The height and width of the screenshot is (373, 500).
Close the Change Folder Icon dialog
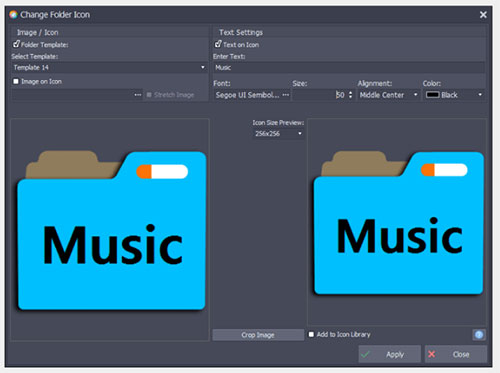pyautogui.click(x=483, y=15)
